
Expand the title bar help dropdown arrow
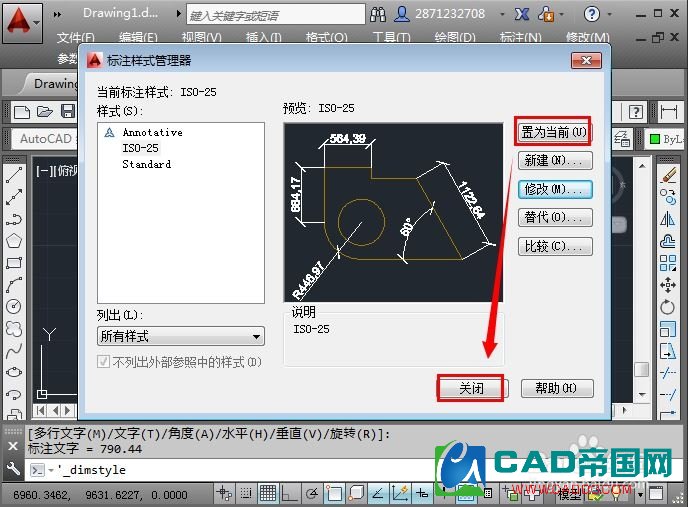[x=609, y=14]
